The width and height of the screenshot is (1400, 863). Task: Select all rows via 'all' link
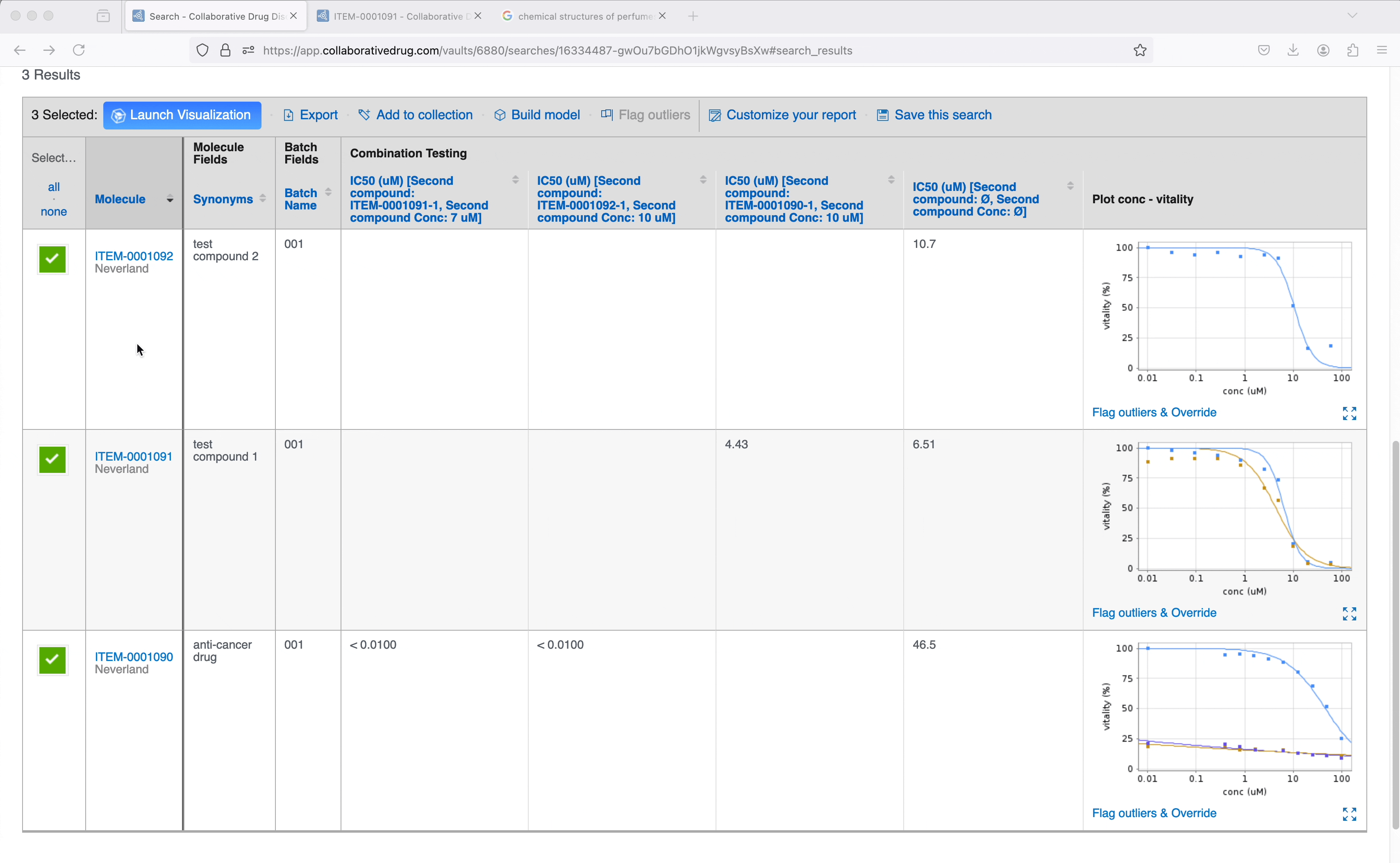click(x=54, y=186)
